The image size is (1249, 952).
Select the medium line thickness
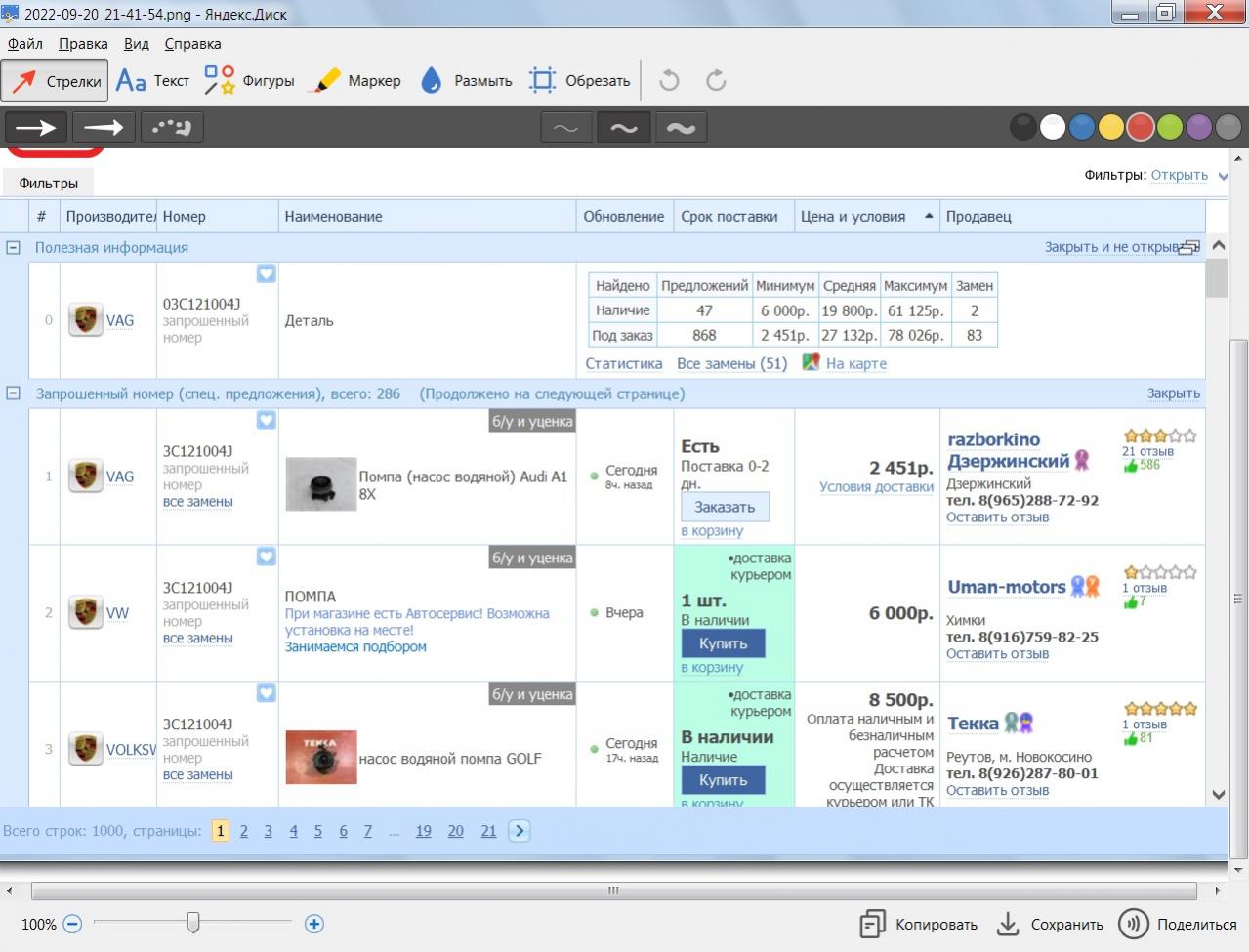click(x=623, y=128)
